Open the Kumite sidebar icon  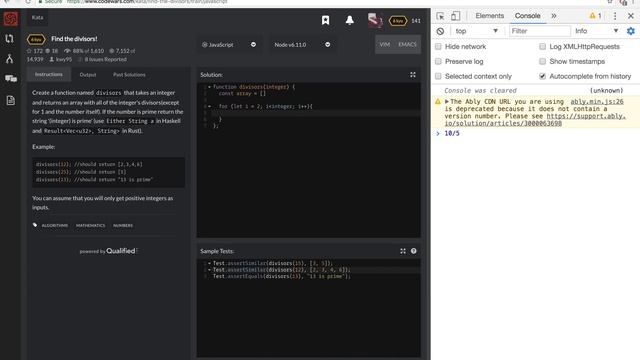point(9,58)
